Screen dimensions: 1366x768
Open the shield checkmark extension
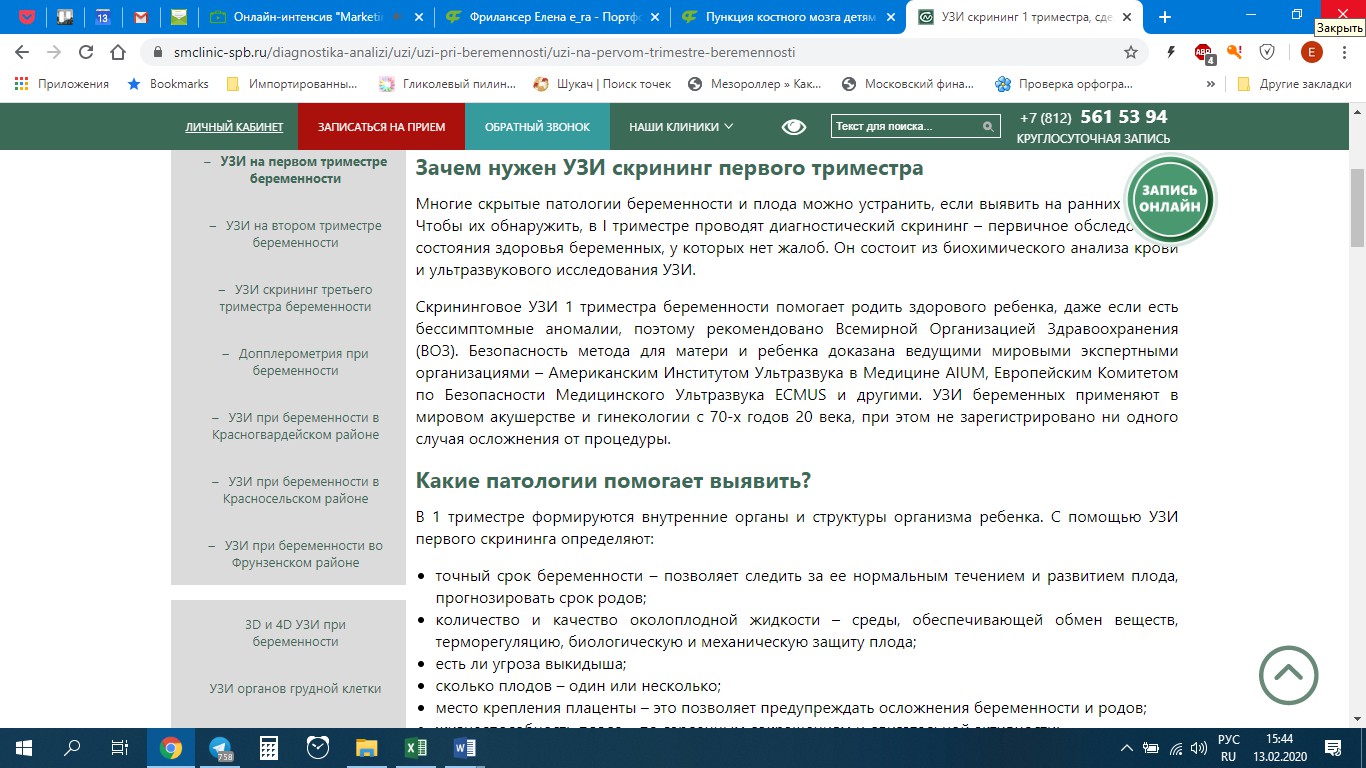(x=1267, y=52)
